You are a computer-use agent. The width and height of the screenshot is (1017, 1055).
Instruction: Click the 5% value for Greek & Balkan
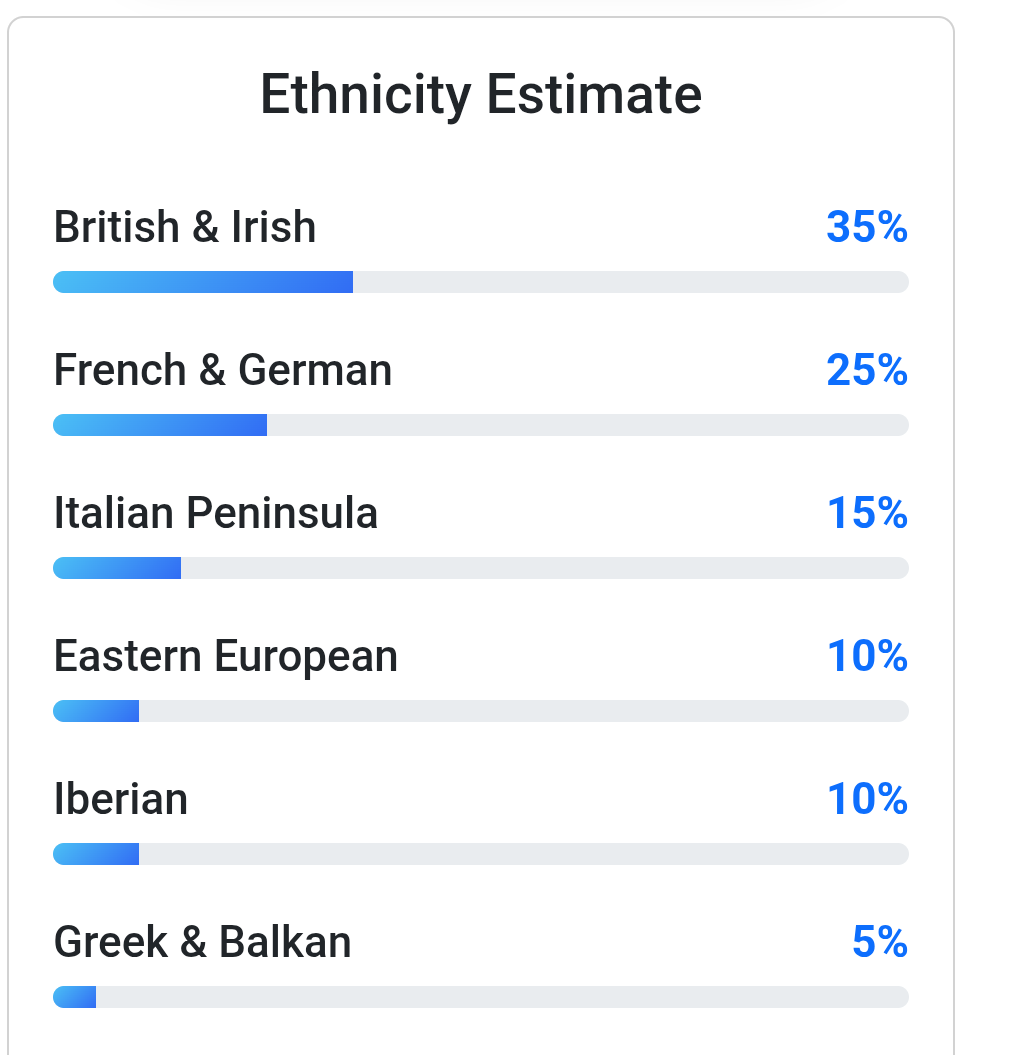879,942
